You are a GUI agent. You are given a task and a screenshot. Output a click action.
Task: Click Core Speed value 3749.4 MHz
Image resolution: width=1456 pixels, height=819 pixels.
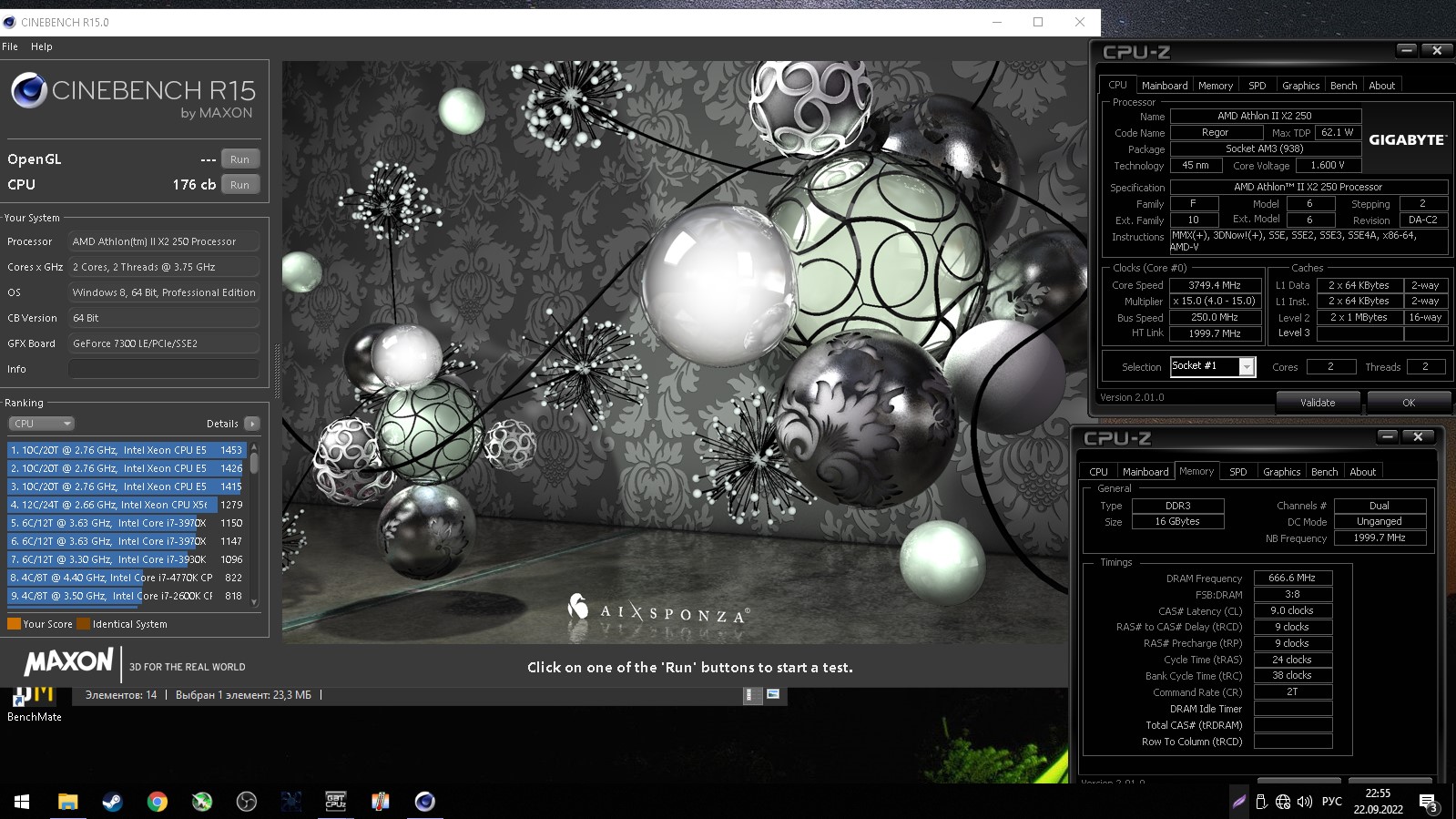[x=1215, y=285]
